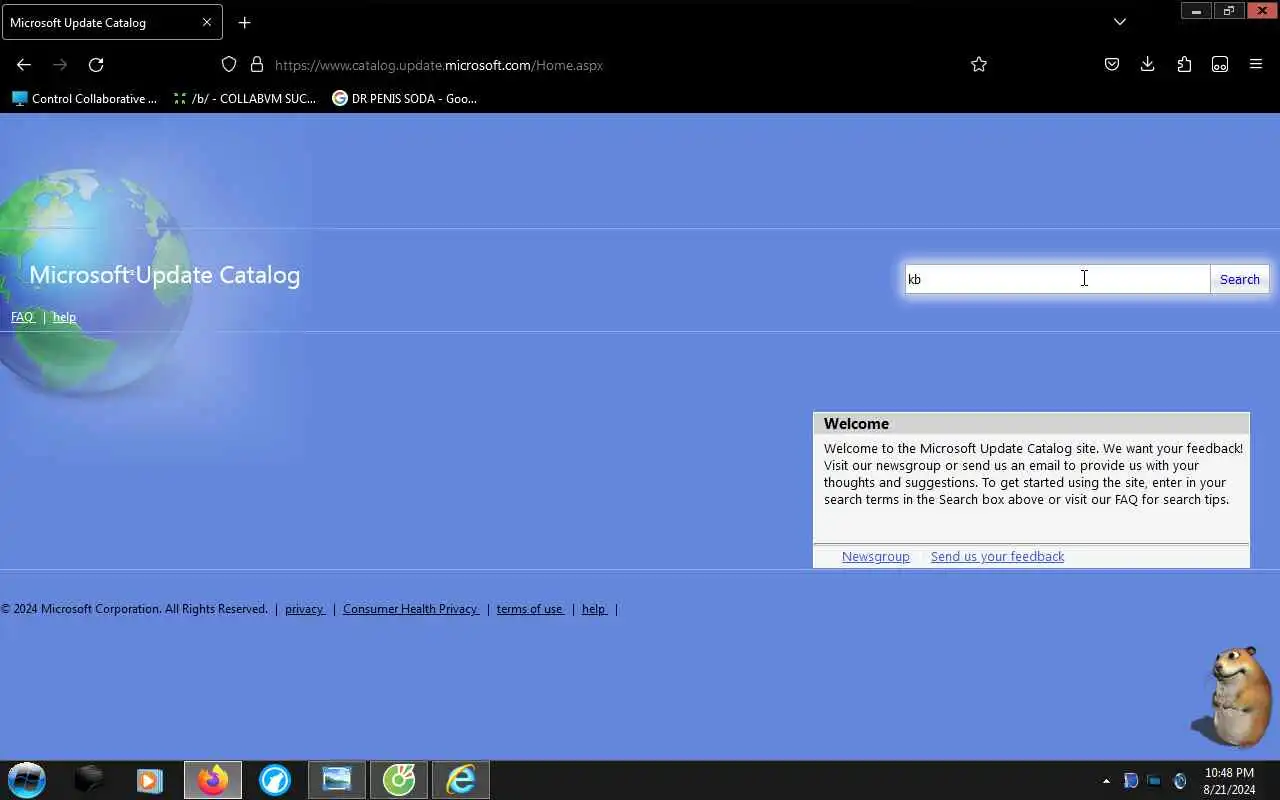
Task: Open the Newsgroup link
Action: tap(876, 556)
